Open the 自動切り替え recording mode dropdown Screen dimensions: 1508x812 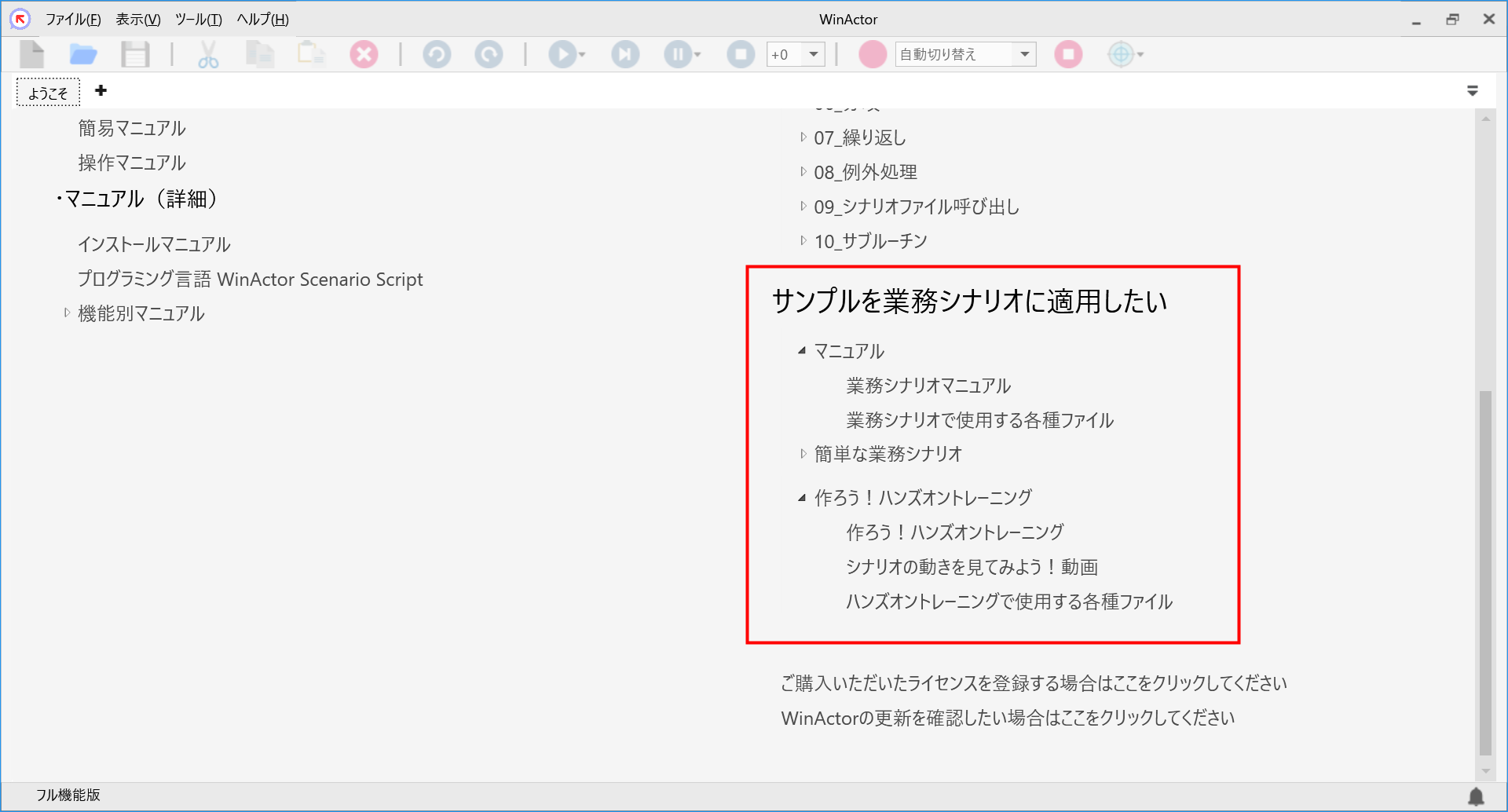(1024, 54)
